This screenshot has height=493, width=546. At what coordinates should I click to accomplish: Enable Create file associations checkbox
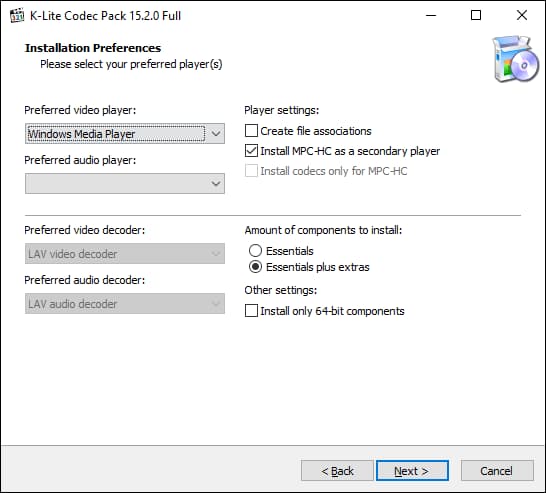[251, 131]
